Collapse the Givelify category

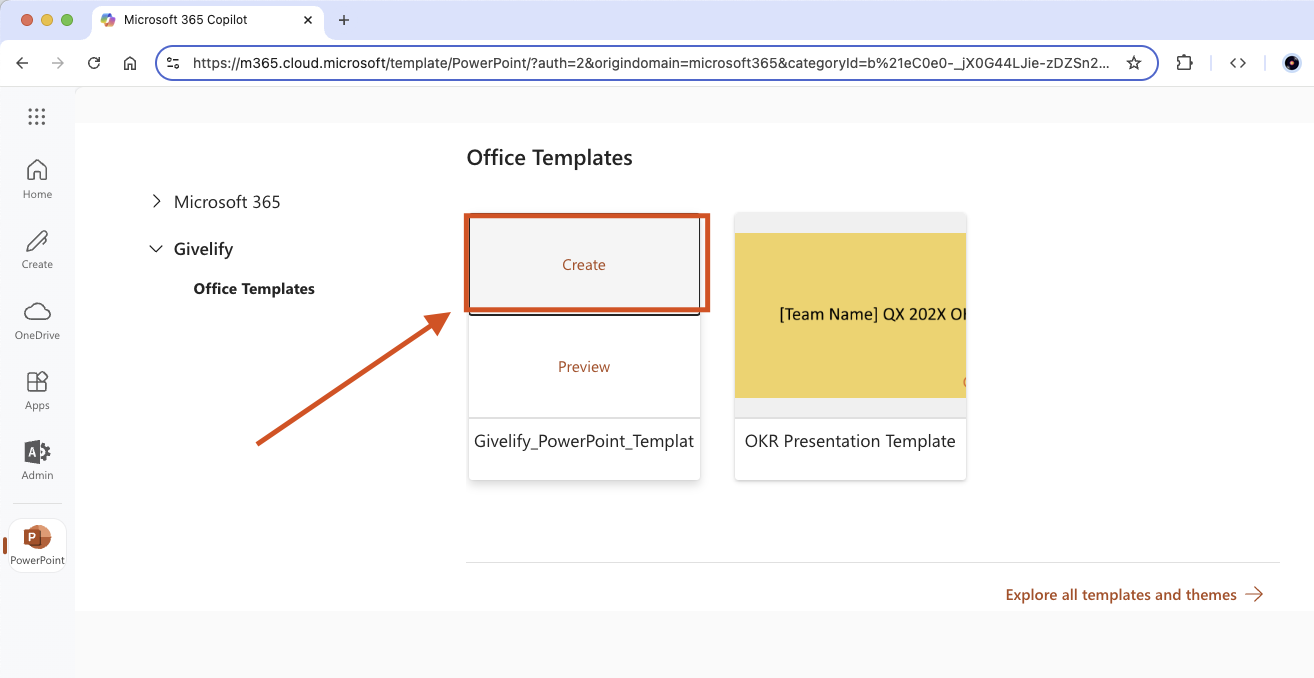coord(156,249)
